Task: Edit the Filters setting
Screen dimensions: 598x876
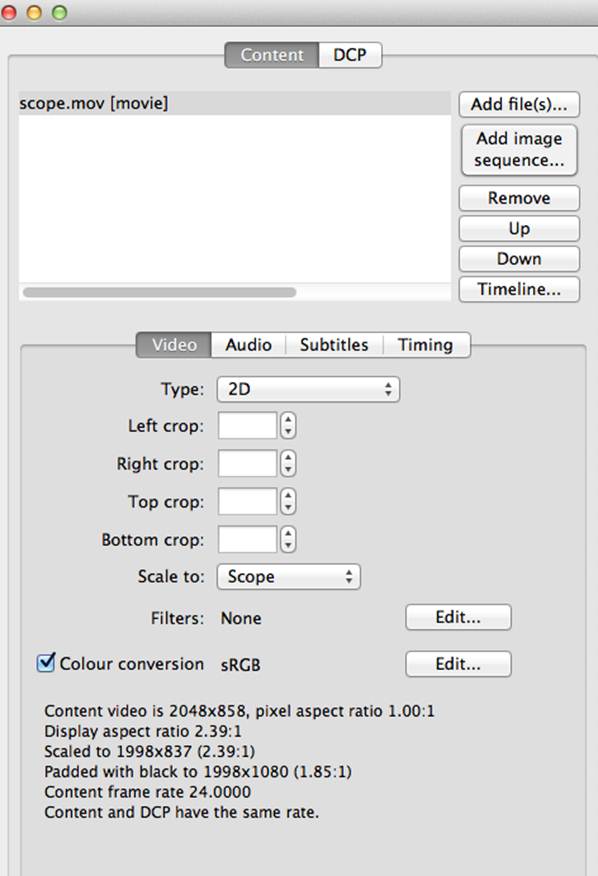Action: [458, 617]
